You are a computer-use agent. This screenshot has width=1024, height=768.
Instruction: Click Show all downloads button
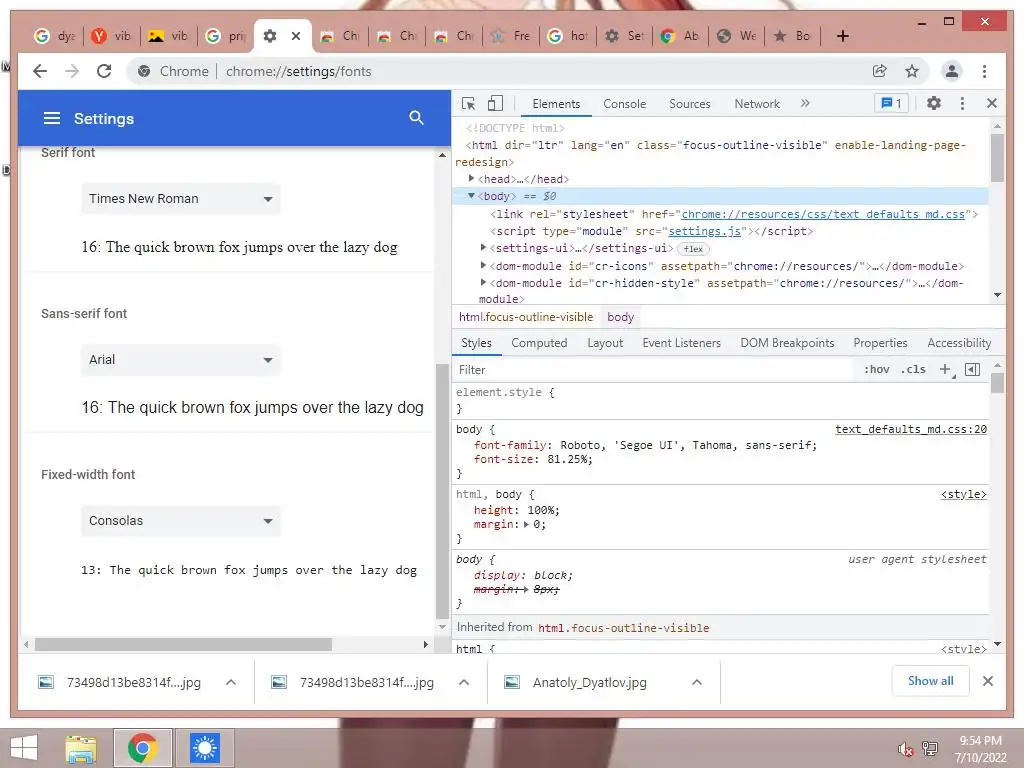(x=930, y=681)
